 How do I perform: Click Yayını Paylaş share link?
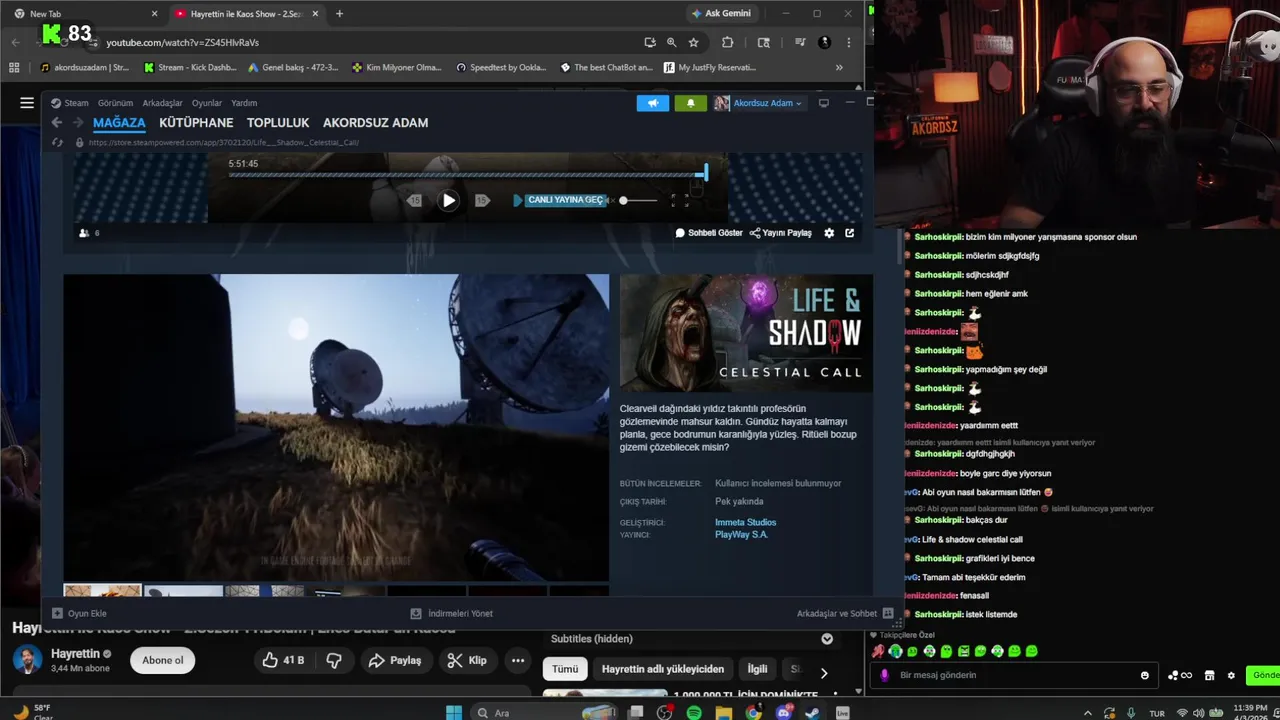[x=781, y=233]
